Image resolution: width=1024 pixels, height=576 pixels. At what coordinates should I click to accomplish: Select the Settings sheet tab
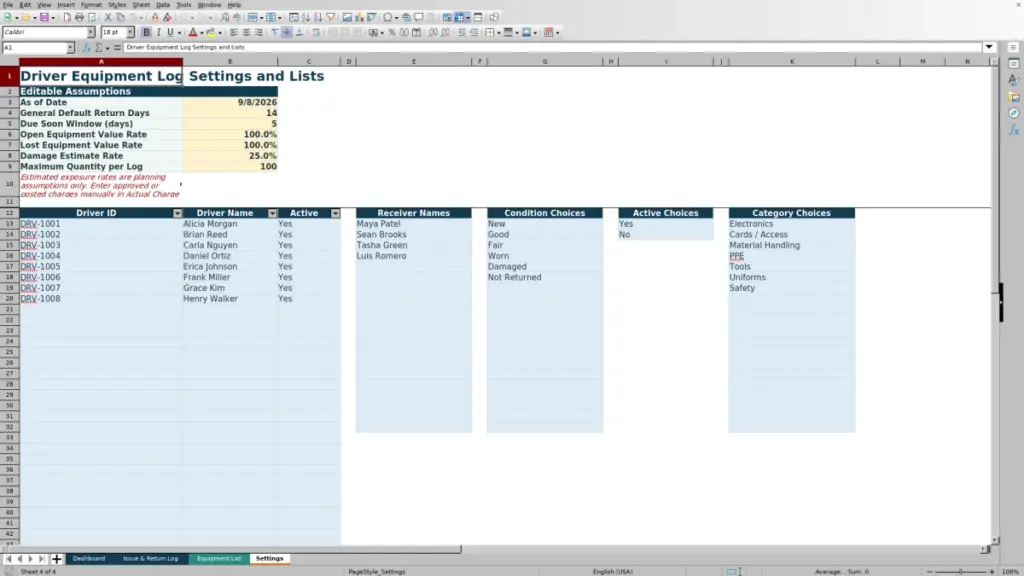[x=269, y=559]
